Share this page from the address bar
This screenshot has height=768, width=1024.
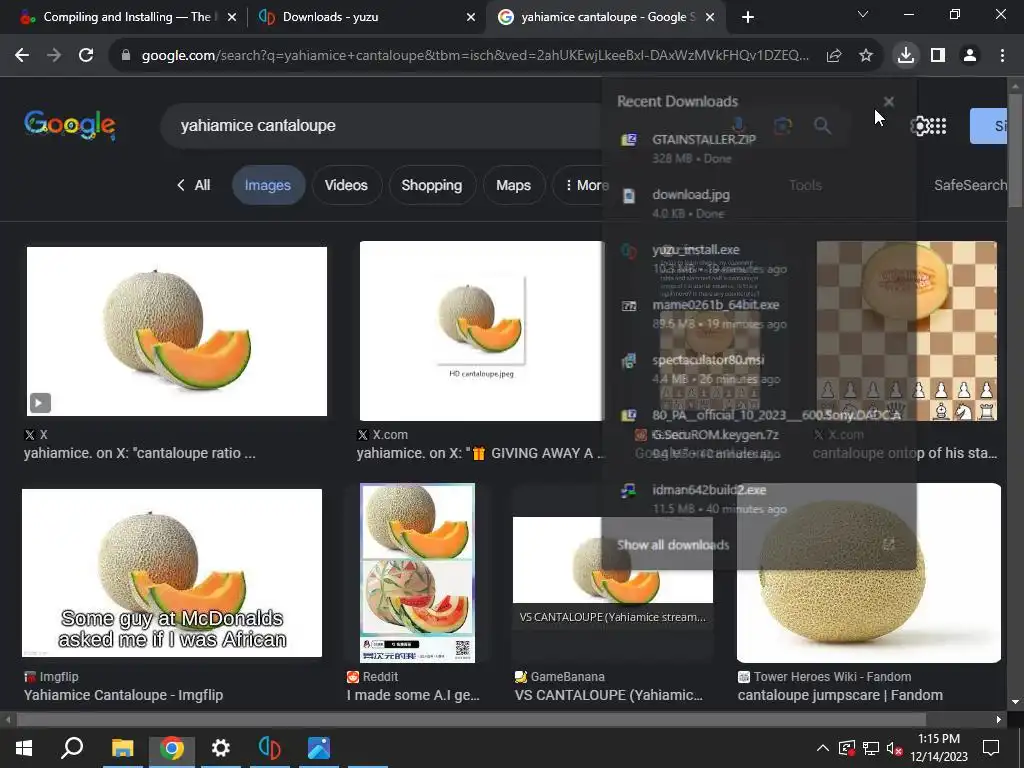[833, 56]
